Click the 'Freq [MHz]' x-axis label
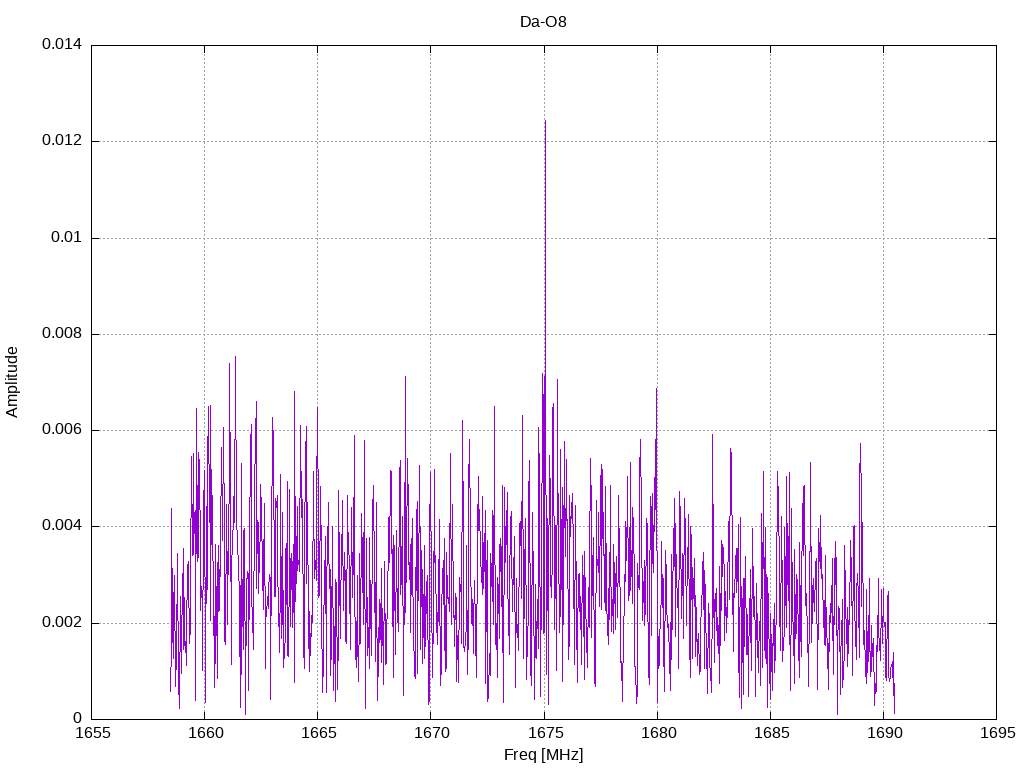 (x=543, y=755)
